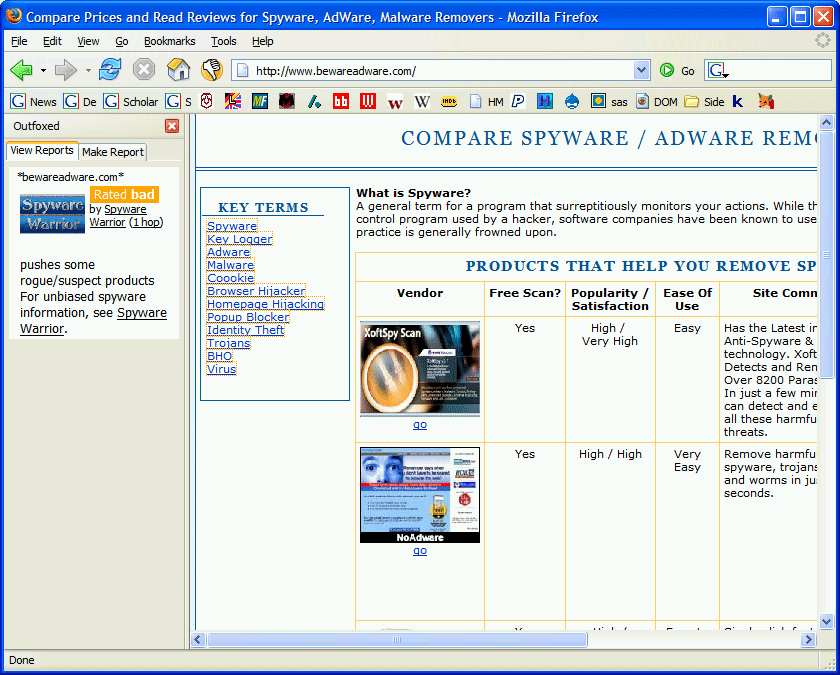Click the grey Forward arrow button
The height and width of the screenshot is (675, 840).
(66, 70)
